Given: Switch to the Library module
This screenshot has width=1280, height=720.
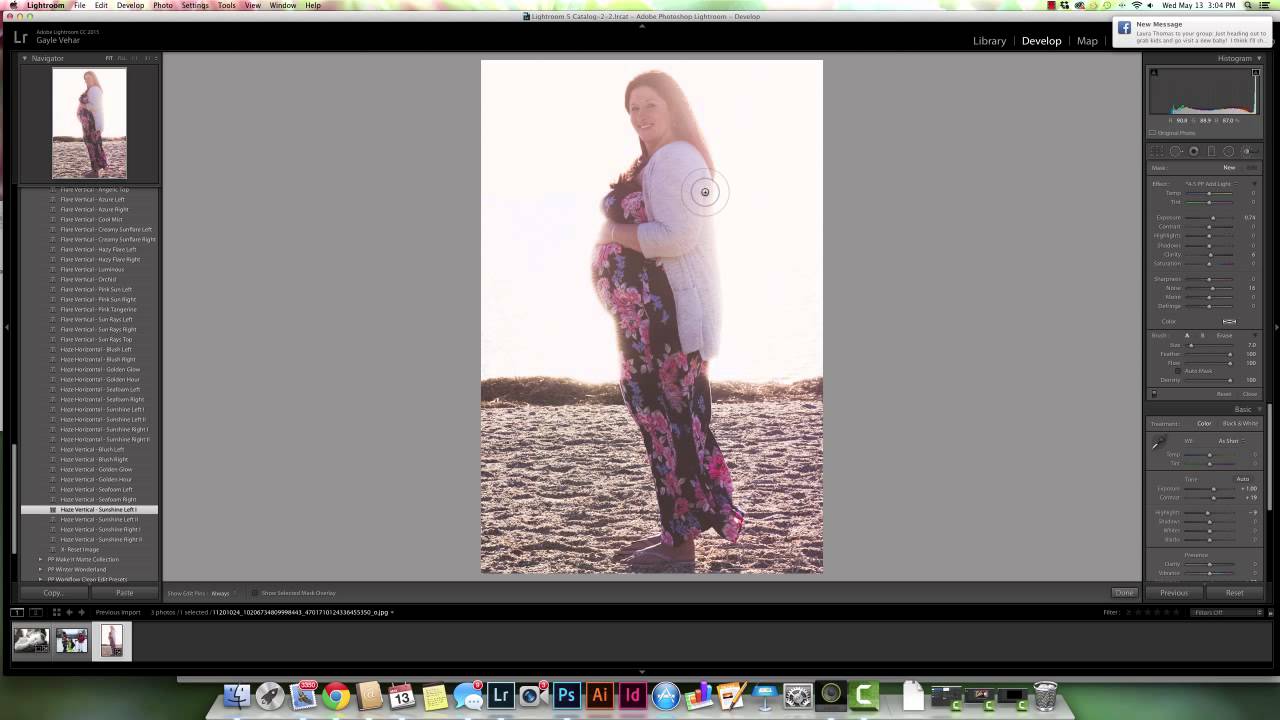Looking at the screenshot, I should click(989, 41).
